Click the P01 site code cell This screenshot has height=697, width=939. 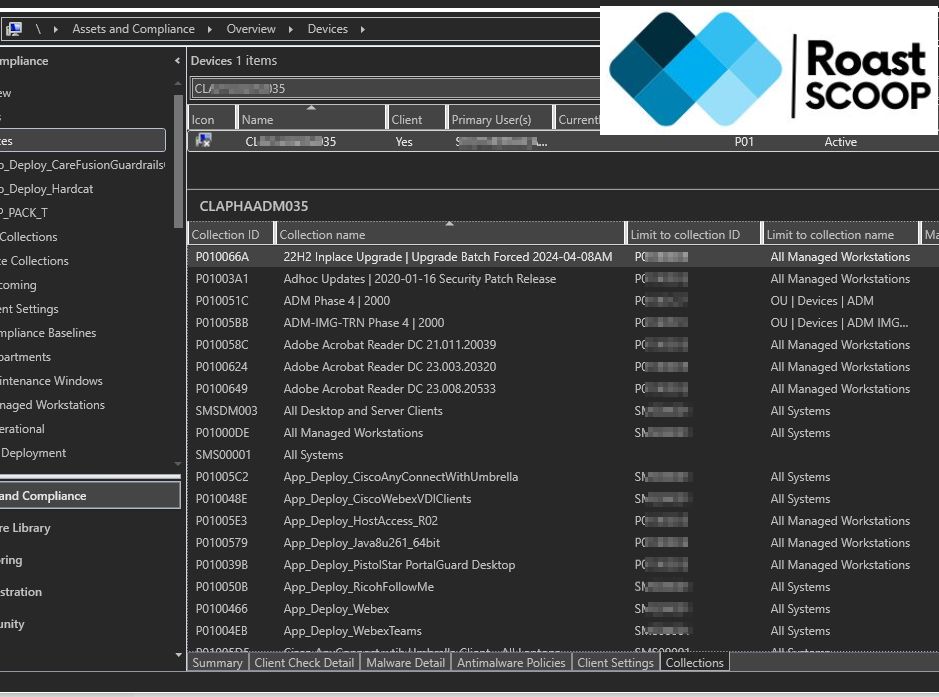click(x=744, y=142)
